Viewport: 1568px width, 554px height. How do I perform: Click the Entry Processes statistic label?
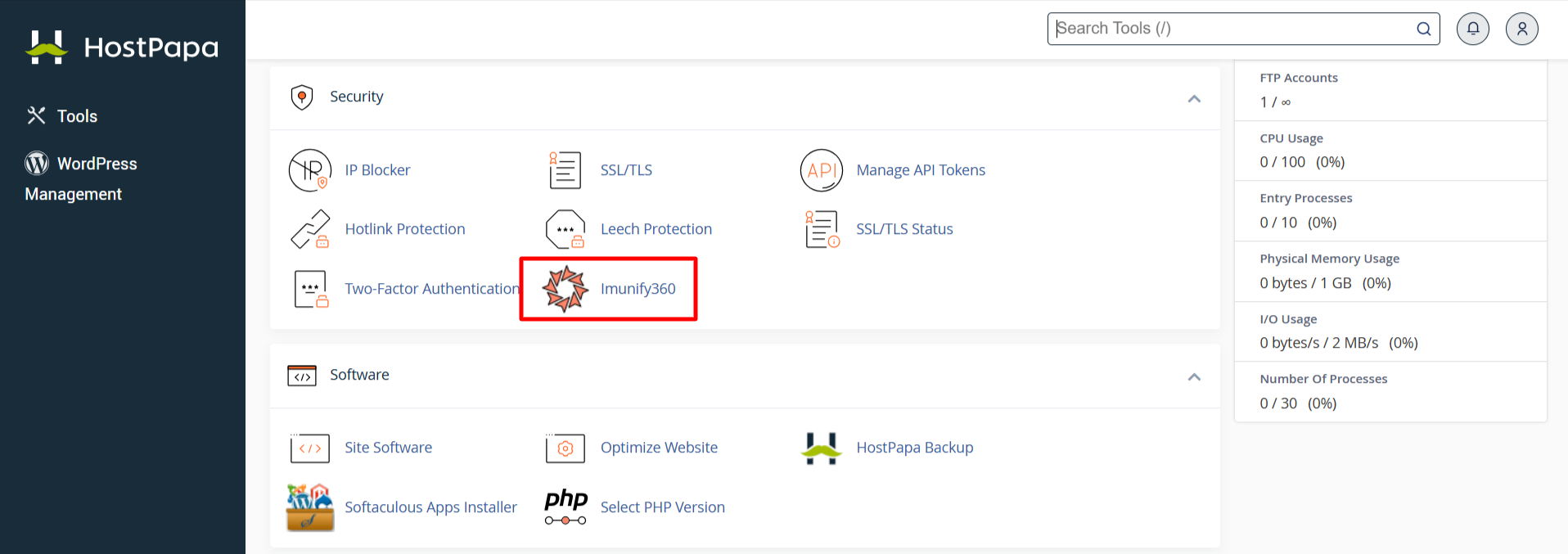(x=1306, y=198)
